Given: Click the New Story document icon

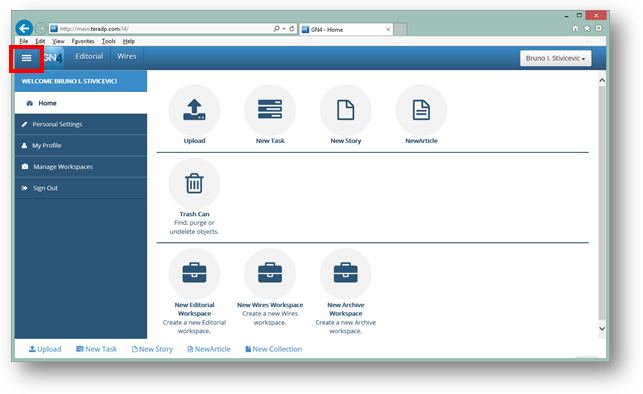Looking at the screenshot, I should tap(346, 110).
